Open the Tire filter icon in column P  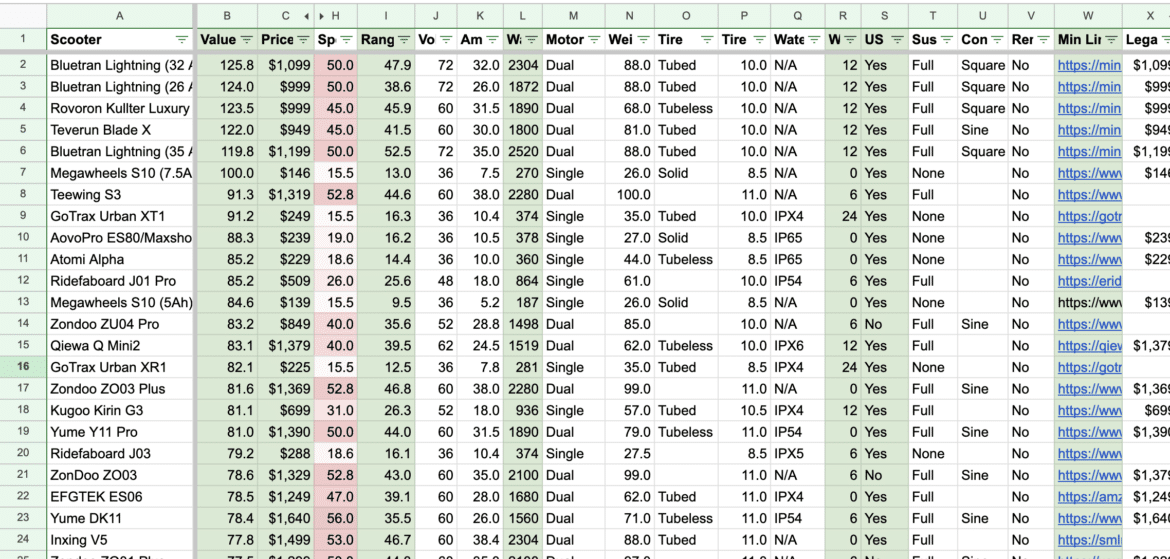tap(760, 40)
